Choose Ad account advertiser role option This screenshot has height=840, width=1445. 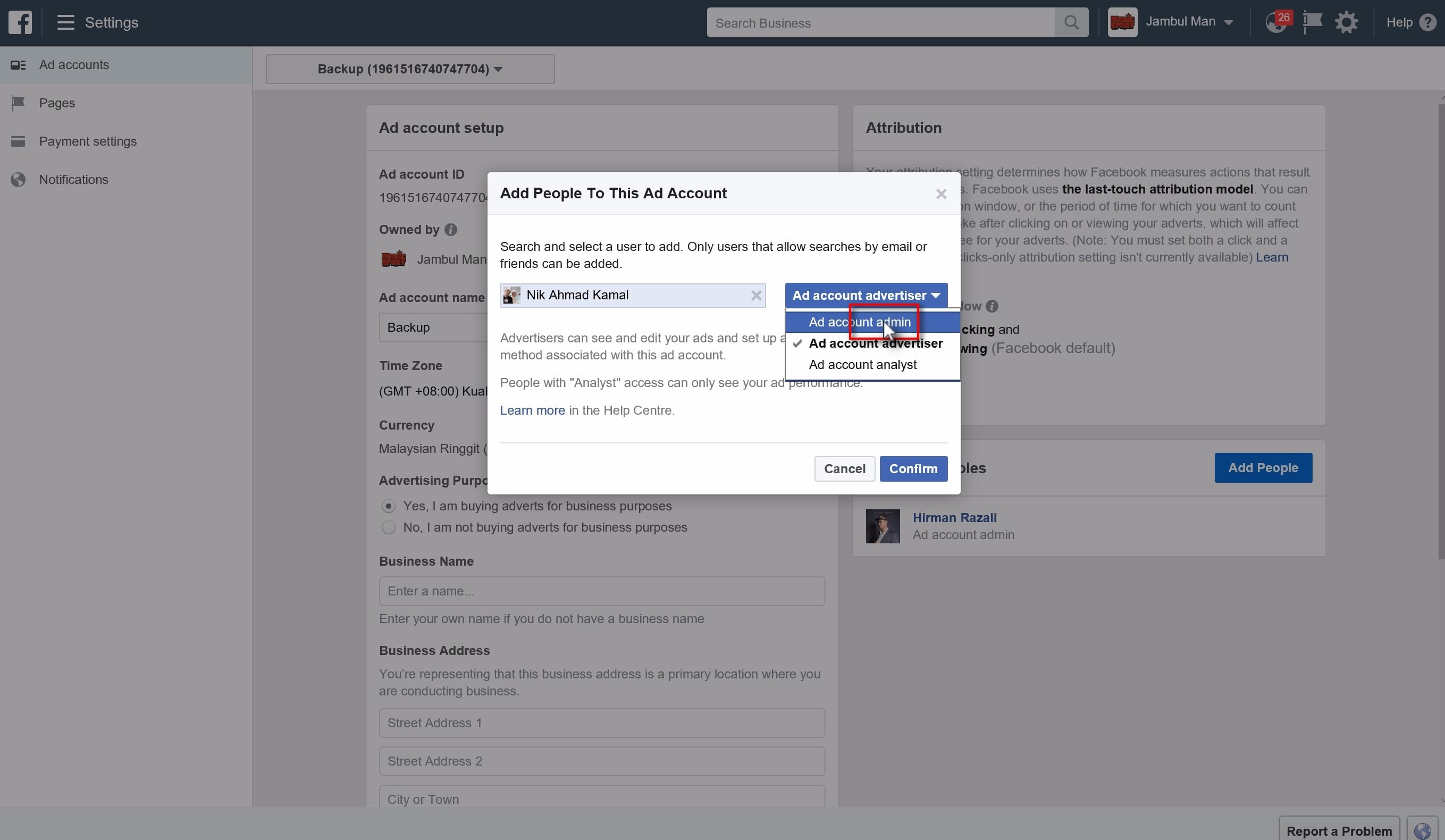pos(872,343)
